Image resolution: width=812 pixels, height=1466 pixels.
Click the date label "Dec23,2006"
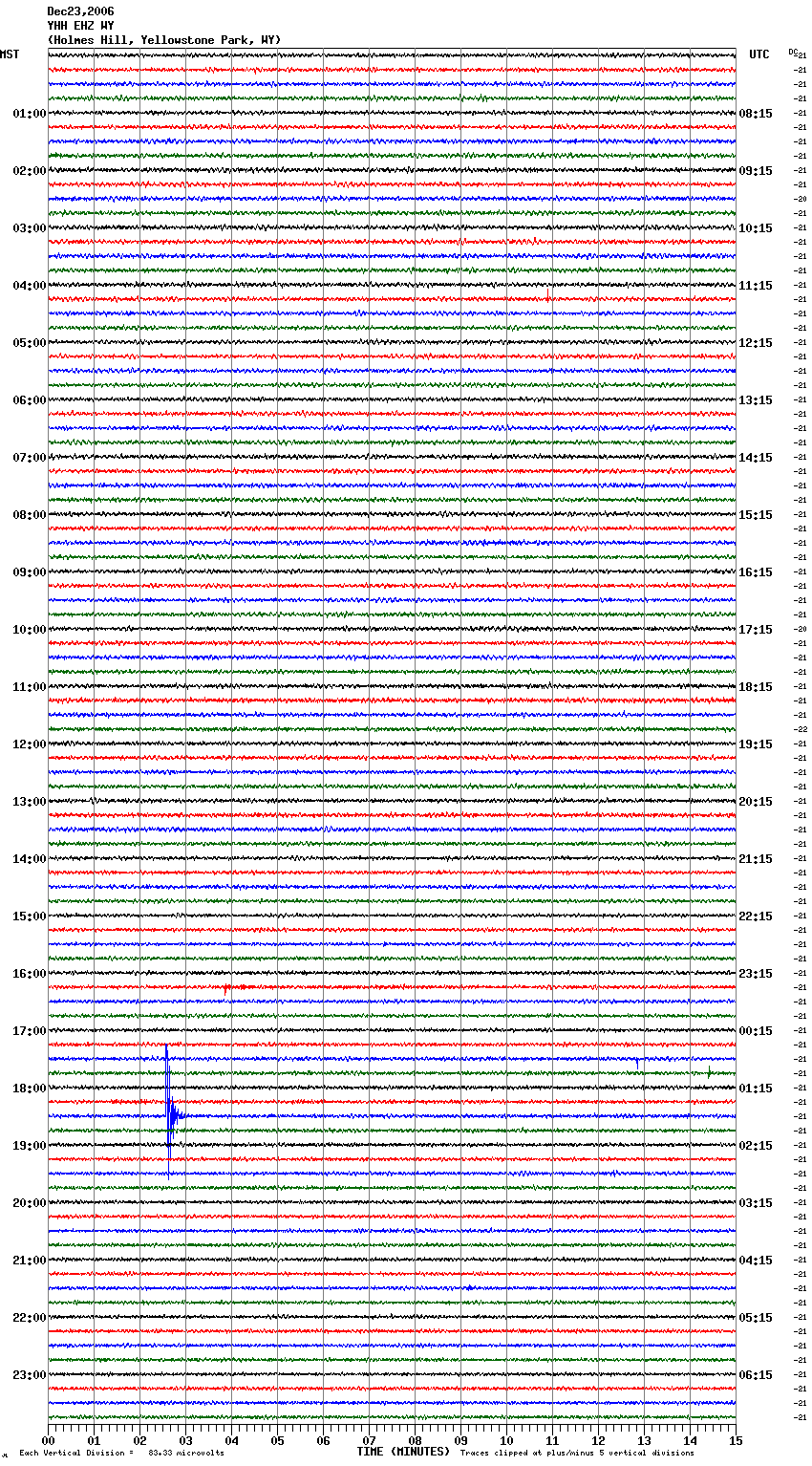[80, 11]
